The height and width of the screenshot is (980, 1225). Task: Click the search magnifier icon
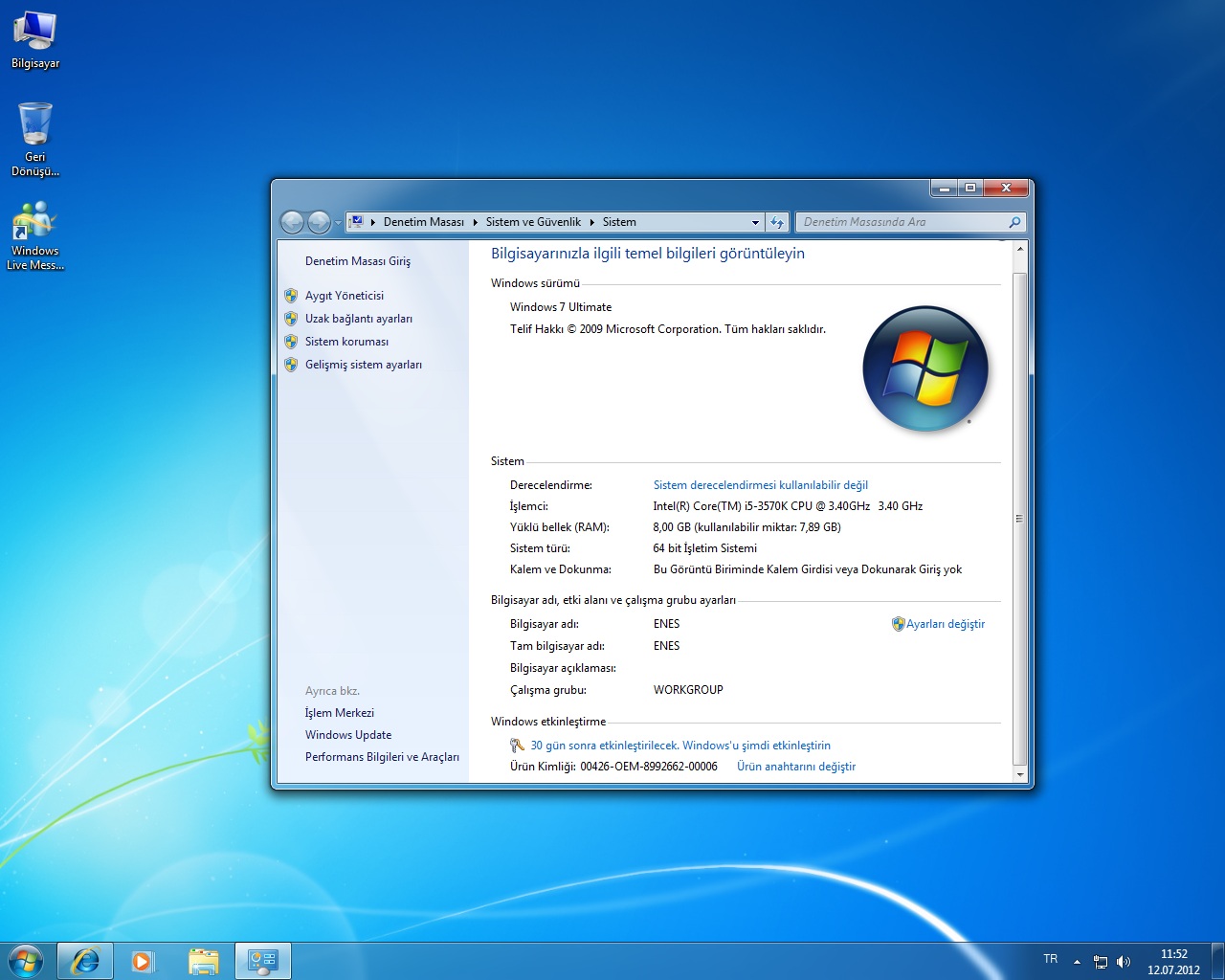coord(1014,222)
